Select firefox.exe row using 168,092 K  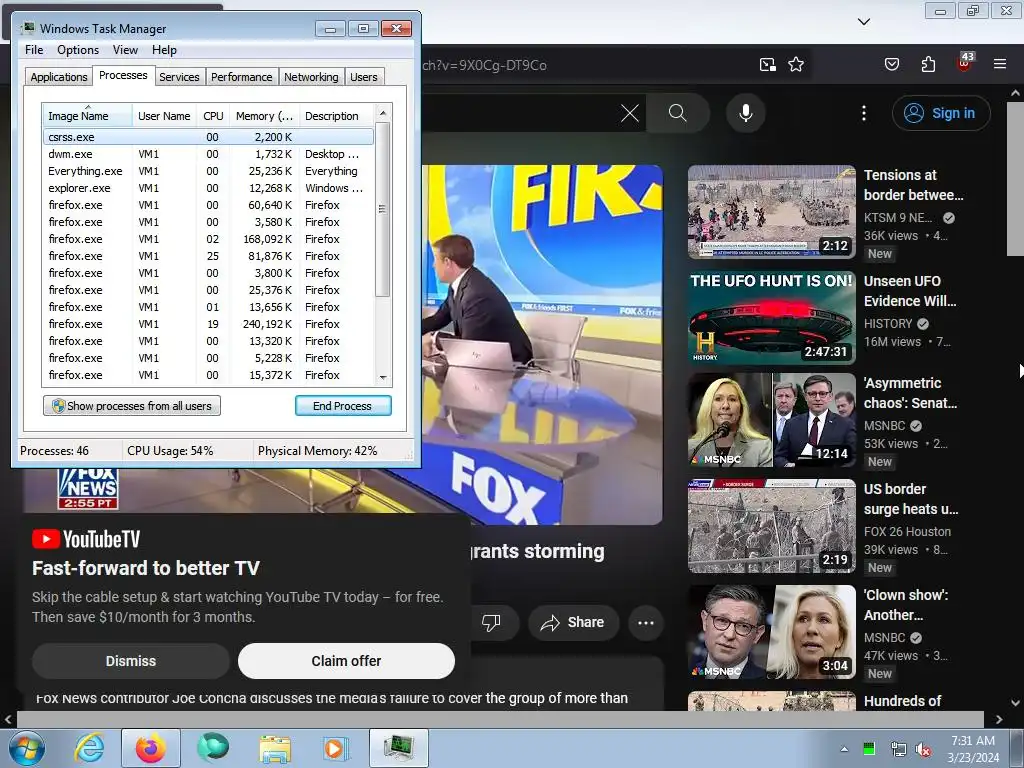[x=208, y=238]
